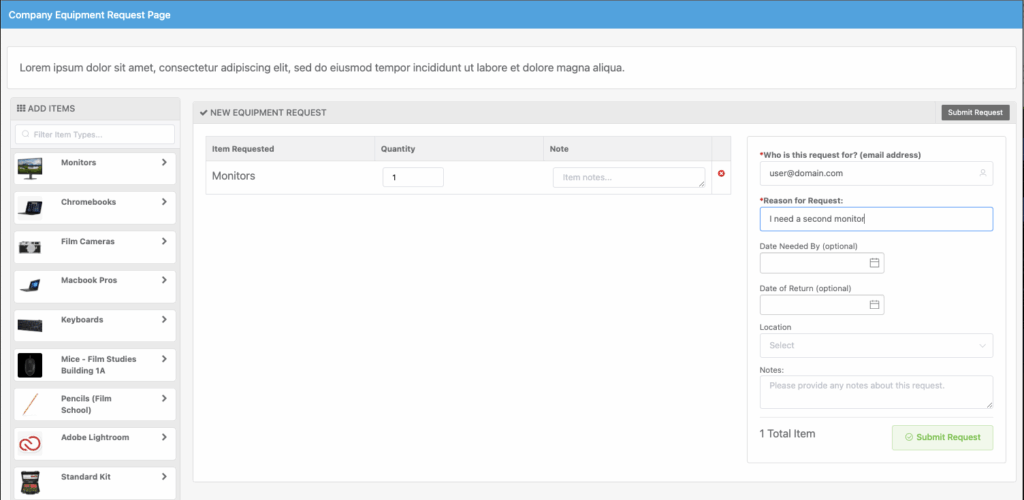Viewport: 1024px width, 500px height.
Task: Click the Adobe Lightroom cloud icon
Action: pyautogui.click(x=30, y=443)
